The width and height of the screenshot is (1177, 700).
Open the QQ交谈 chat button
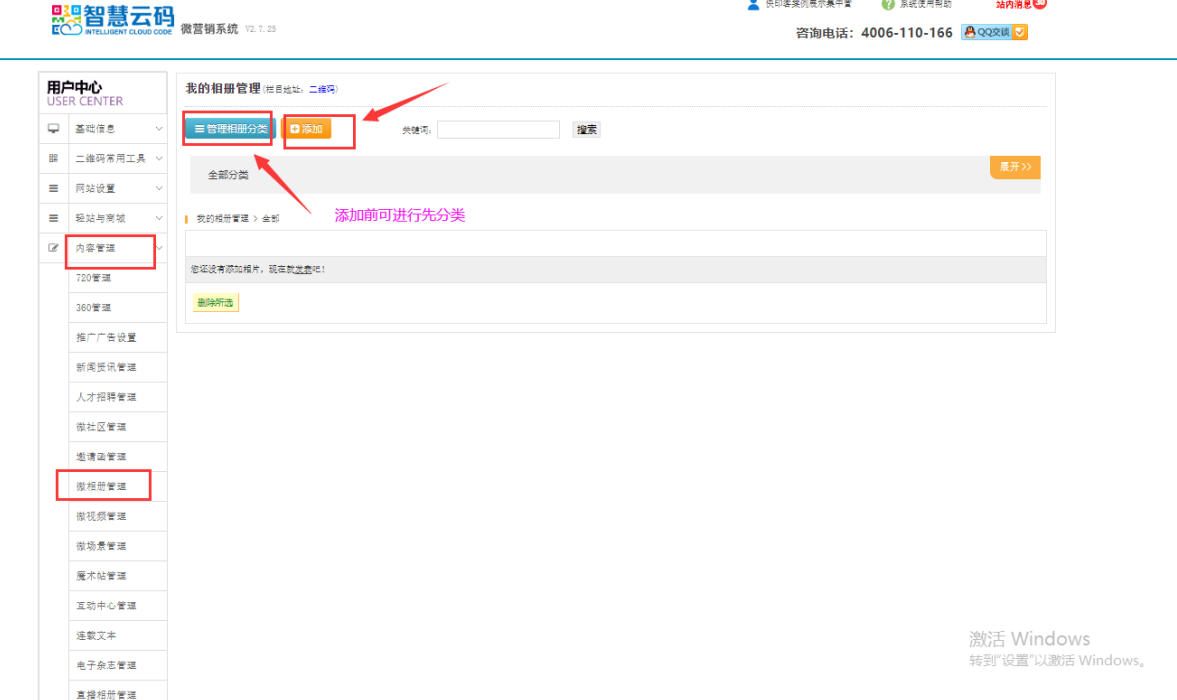click(994, 32)
